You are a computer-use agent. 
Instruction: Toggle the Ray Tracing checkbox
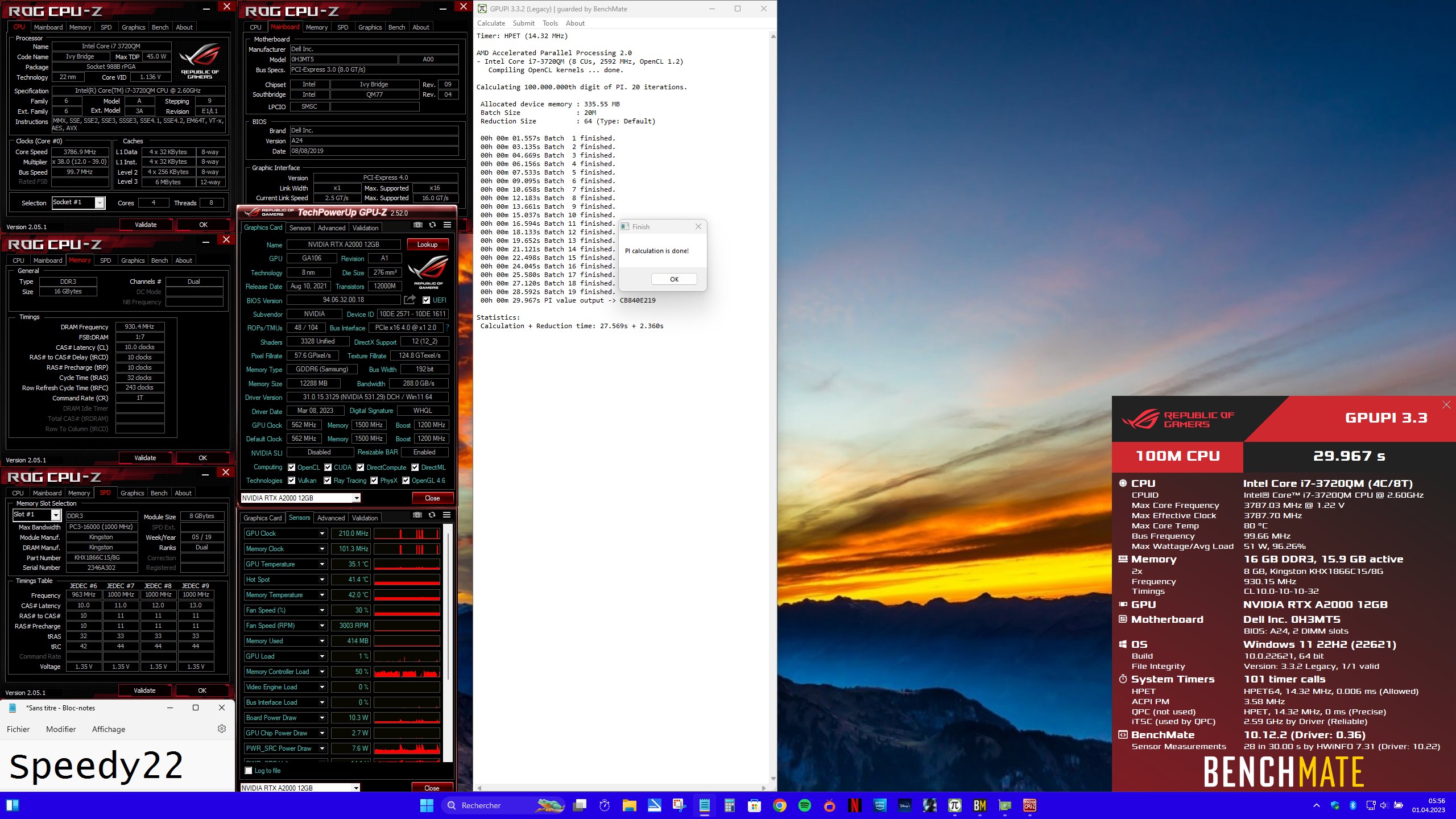328,481
